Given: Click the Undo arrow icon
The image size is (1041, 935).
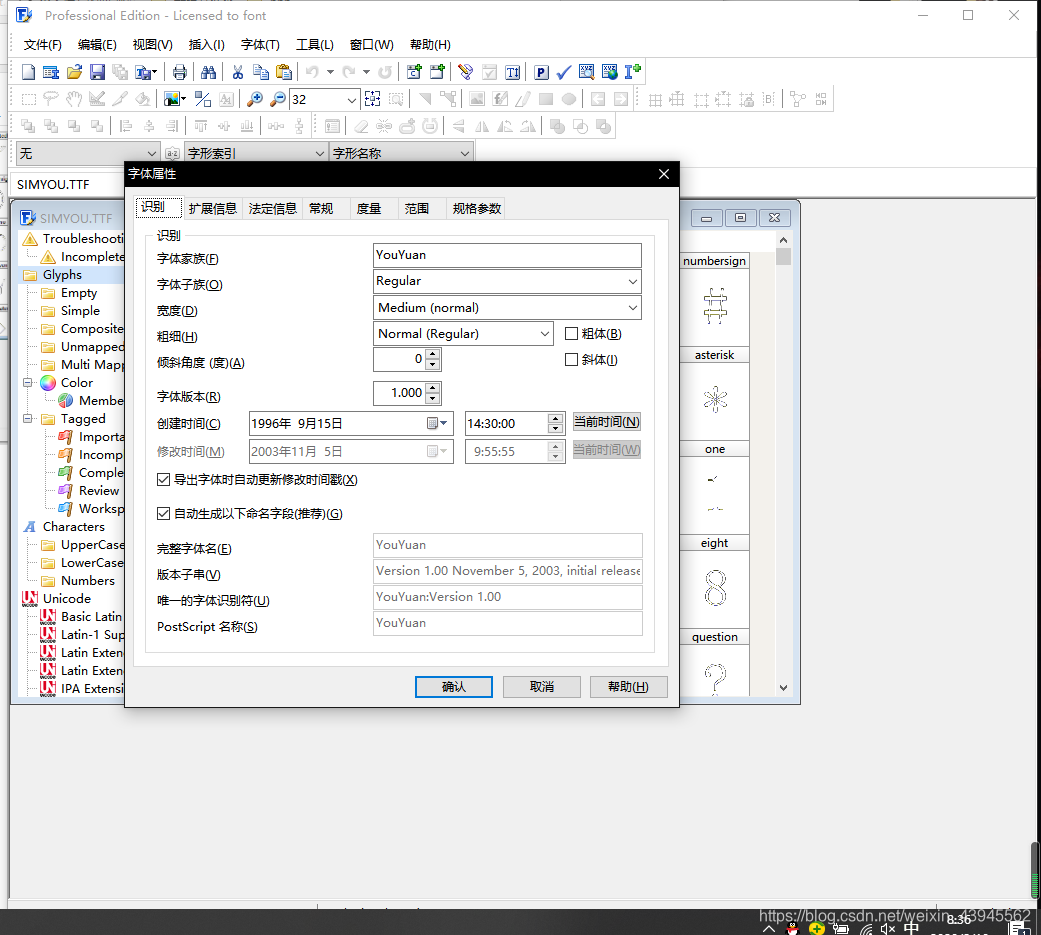Looking at the screenshot, I should pyautogui.click(x=312, y=72).
